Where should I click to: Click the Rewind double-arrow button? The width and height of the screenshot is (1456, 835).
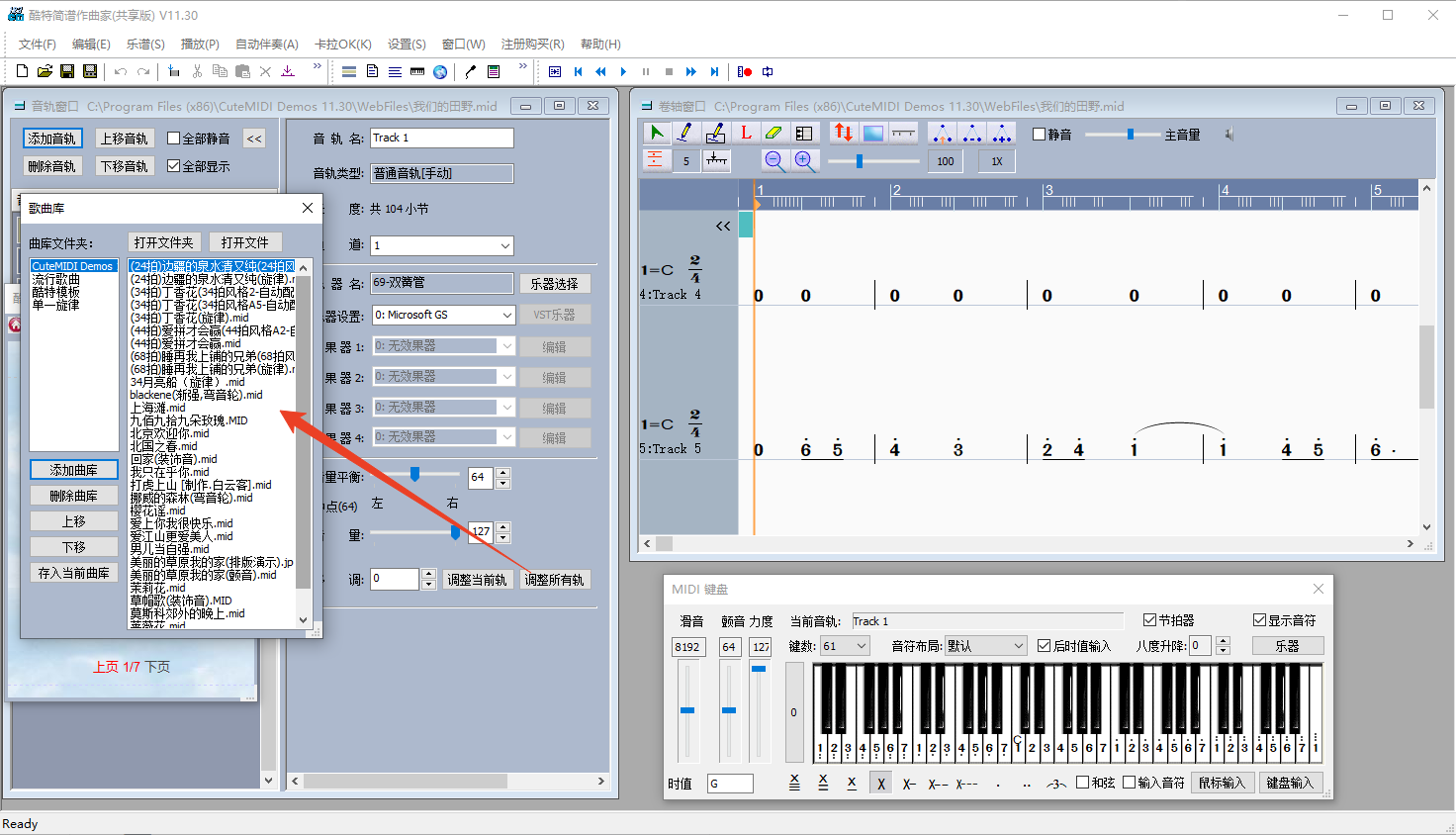[600, 71]
